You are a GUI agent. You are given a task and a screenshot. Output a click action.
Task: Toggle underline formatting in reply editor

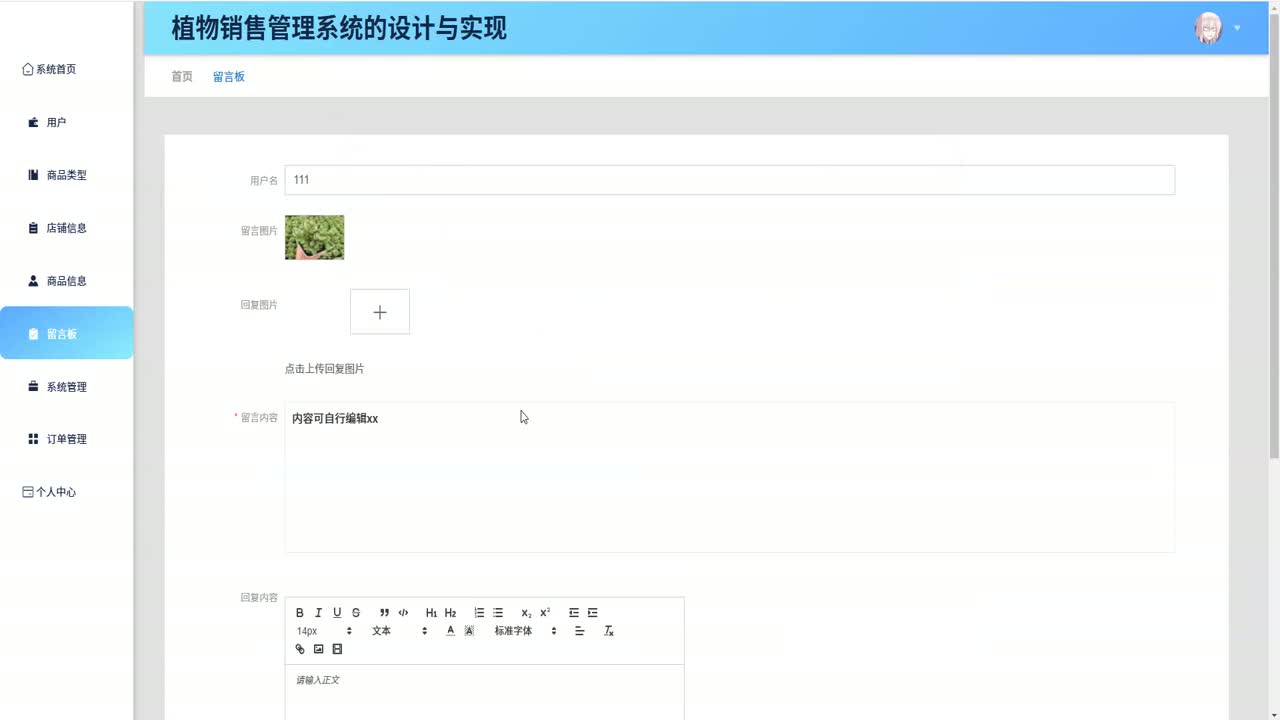coord(337,613)
